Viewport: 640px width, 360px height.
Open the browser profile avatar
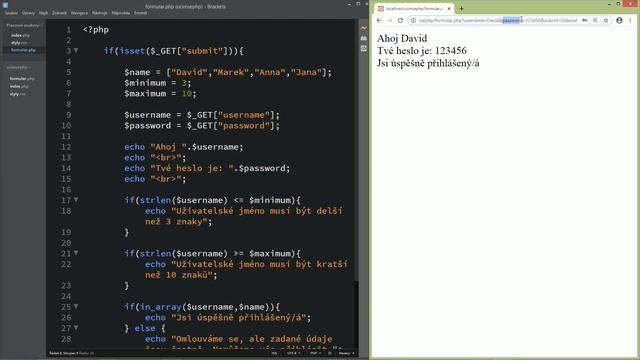tap(619, 20)
